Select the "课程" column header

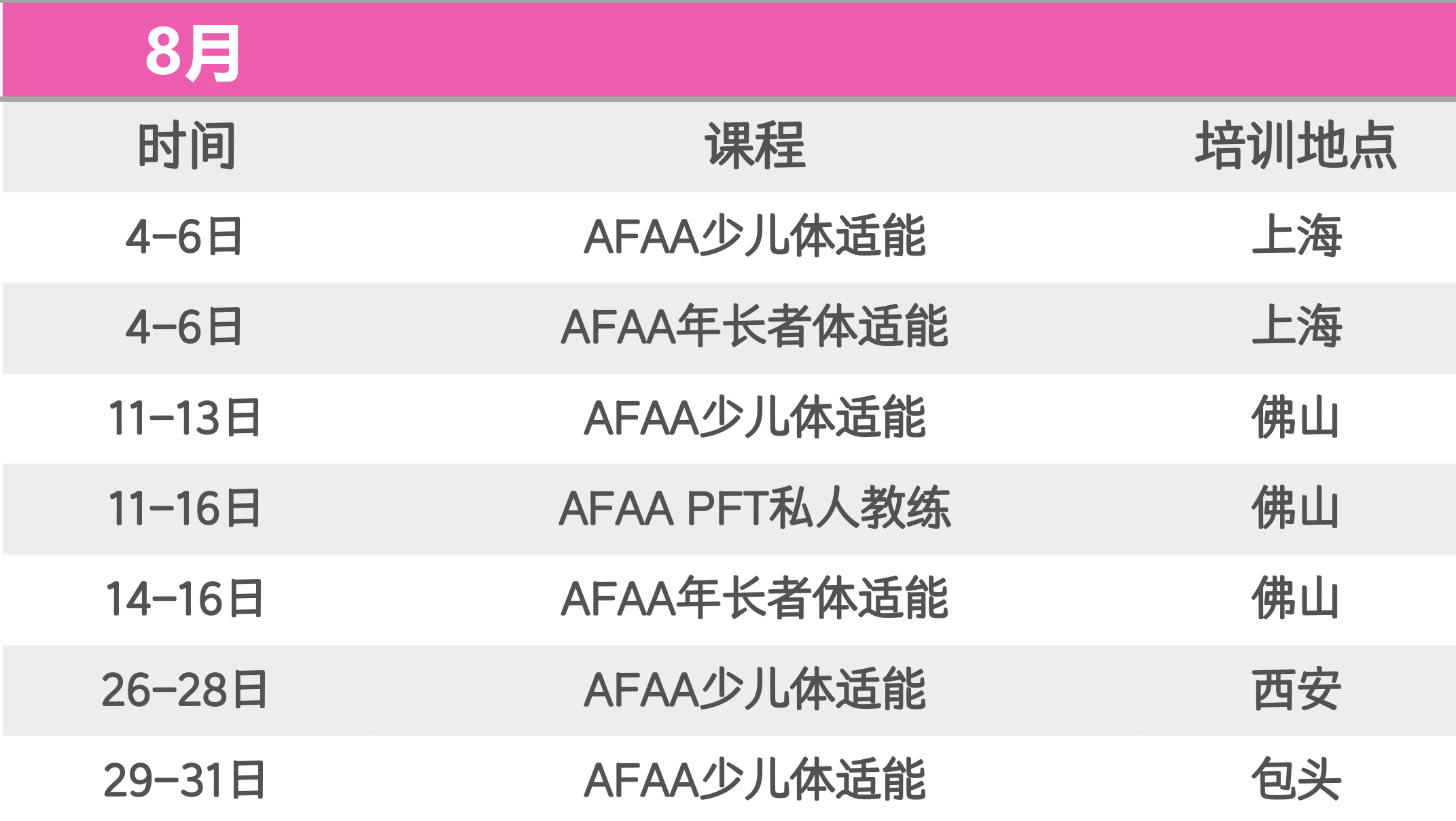755,146
